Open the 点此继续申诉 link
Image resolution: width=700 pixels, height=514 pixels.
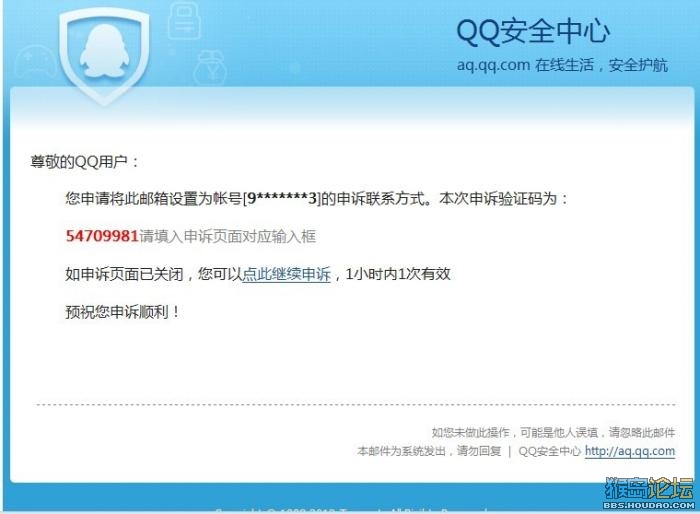coord(286,274)
